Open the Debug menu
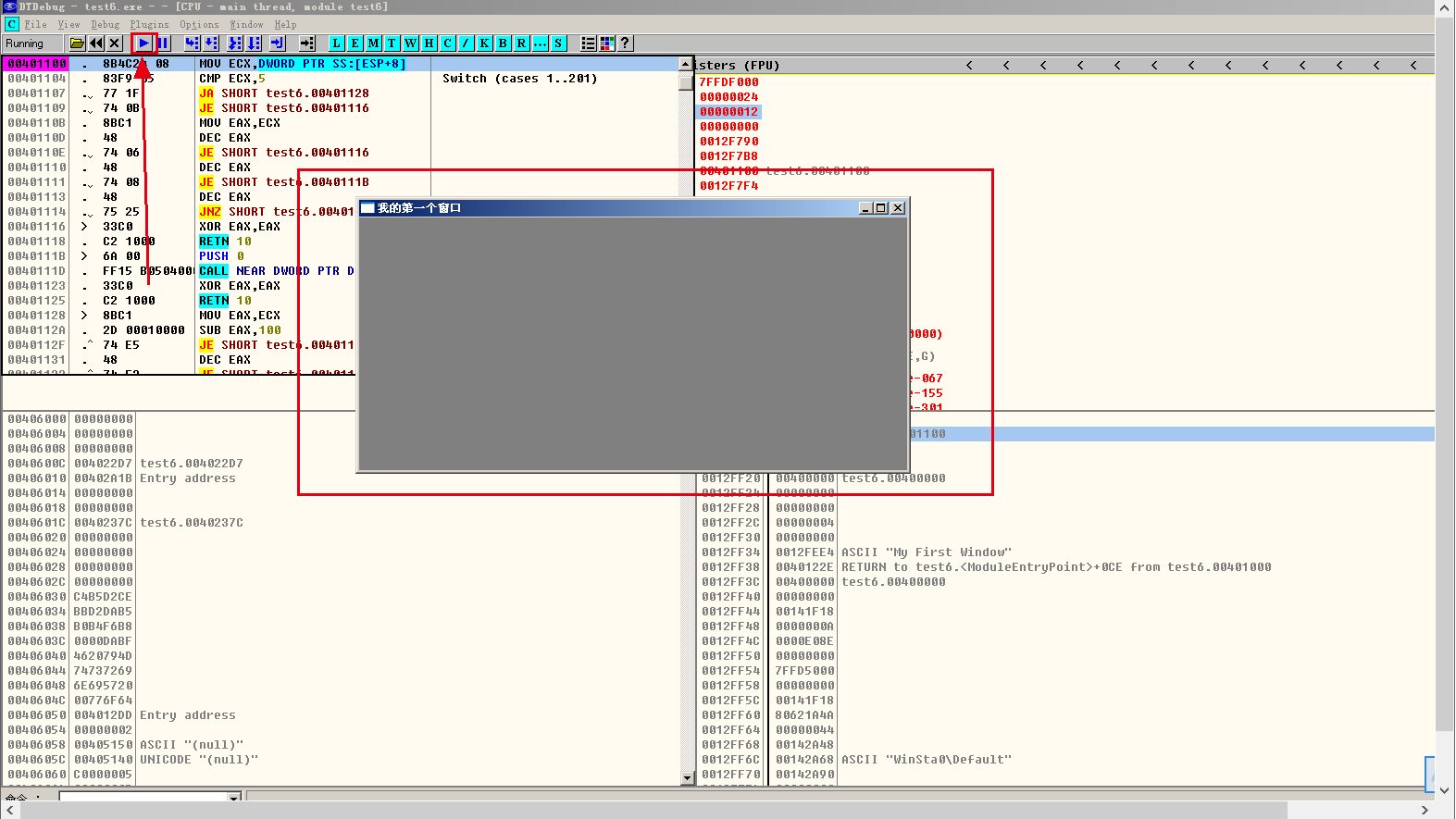 [105, 25]
